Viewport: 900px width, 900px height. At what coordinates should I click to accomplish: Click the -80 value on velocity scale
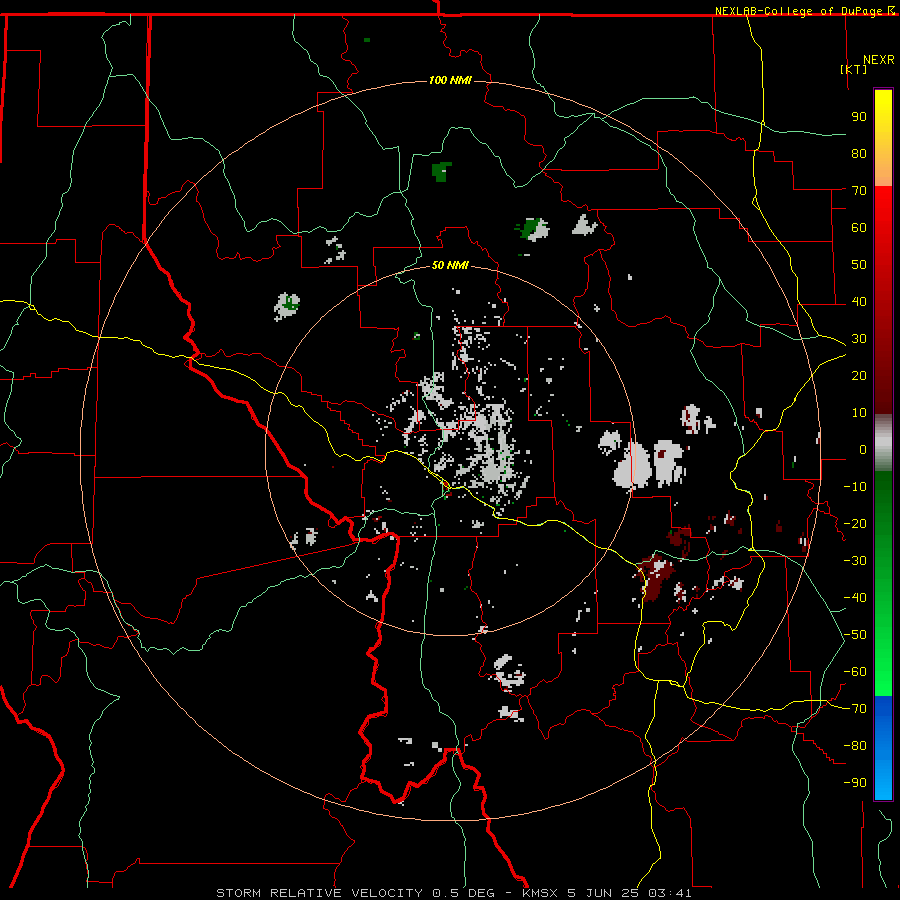tap(855, 746)
